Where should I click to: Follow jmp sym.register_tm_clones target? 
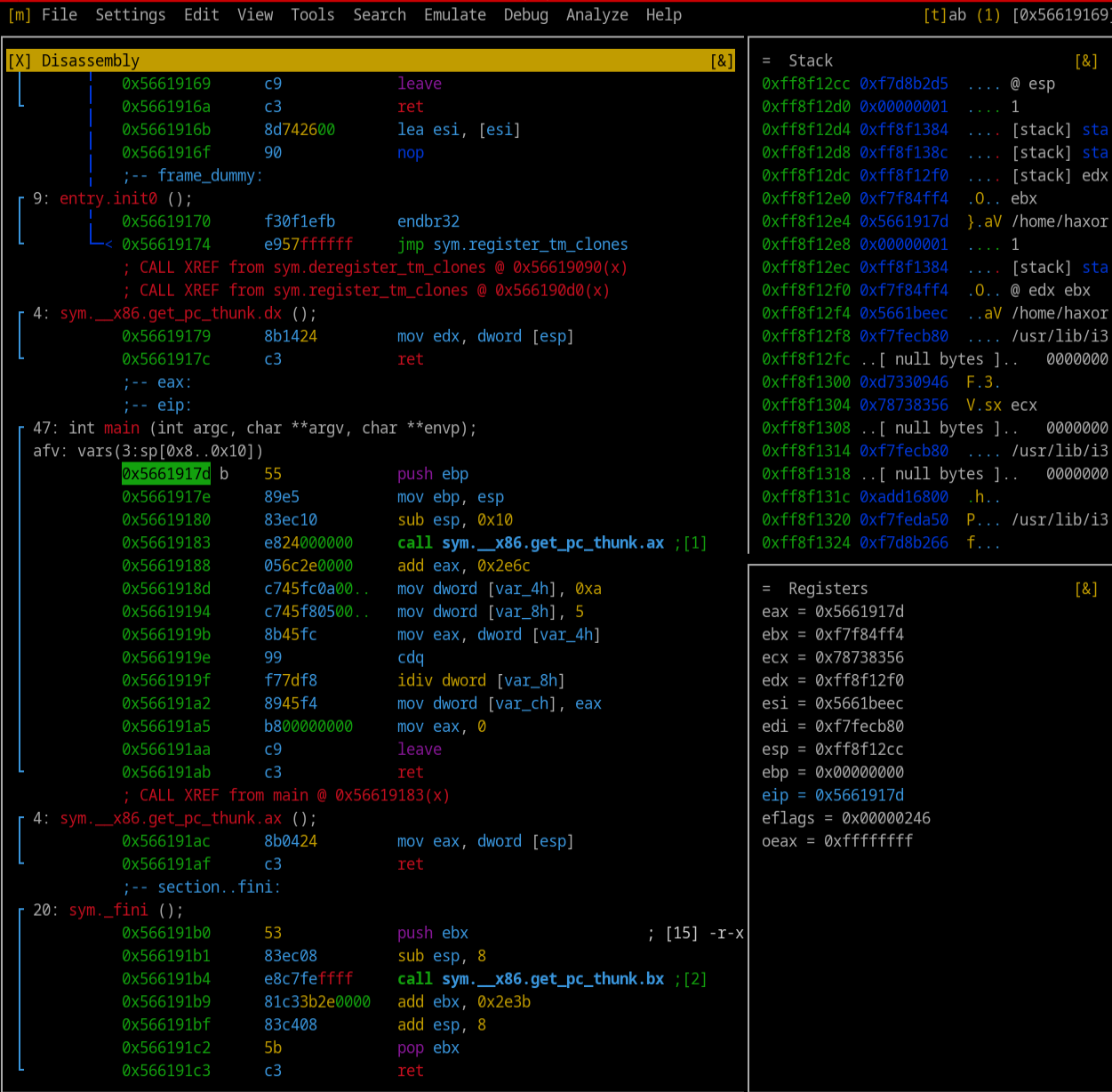pos(530,245)
